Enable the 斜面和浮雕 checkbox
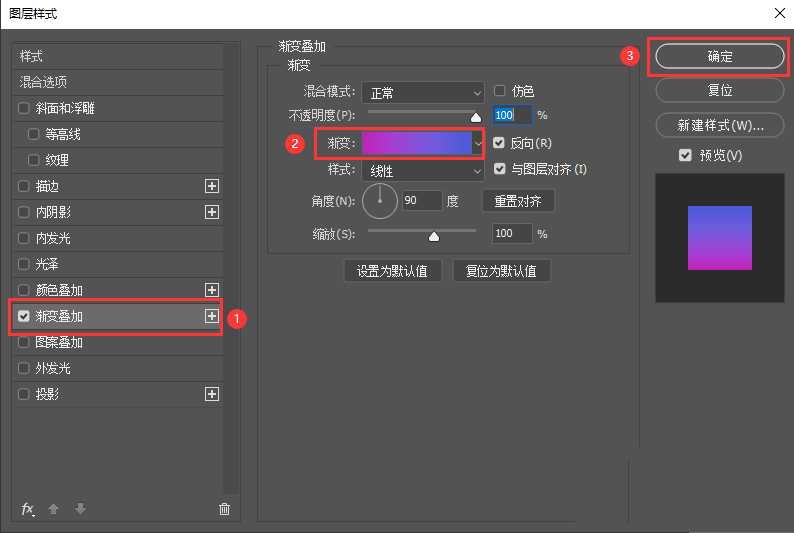The height and width of the screenshot is (533, 794). (x=23, y=108)
